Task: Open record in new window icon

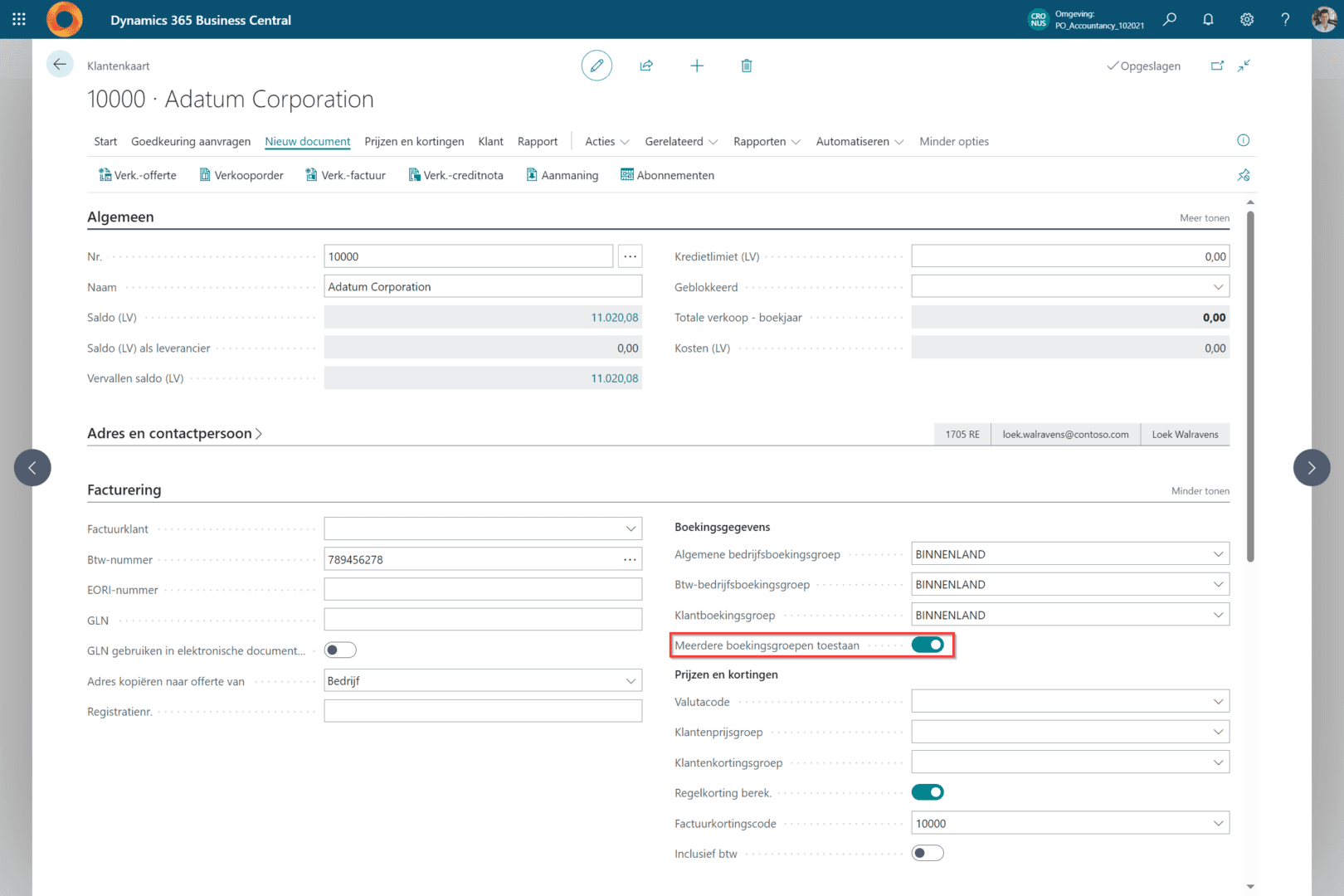Action: tap(1217, 66)
